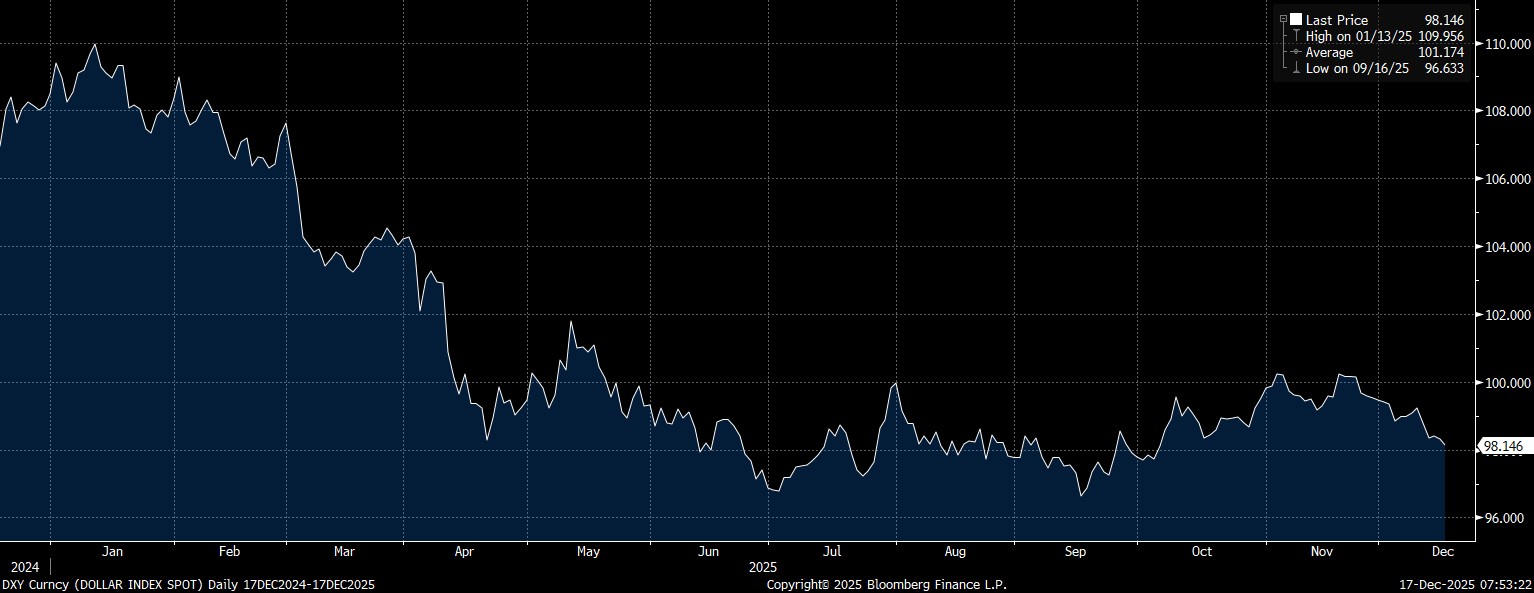Click the High marker icon in legend
The width and height of the screenshot is (1534, 593).
(x=1296, y=36)
